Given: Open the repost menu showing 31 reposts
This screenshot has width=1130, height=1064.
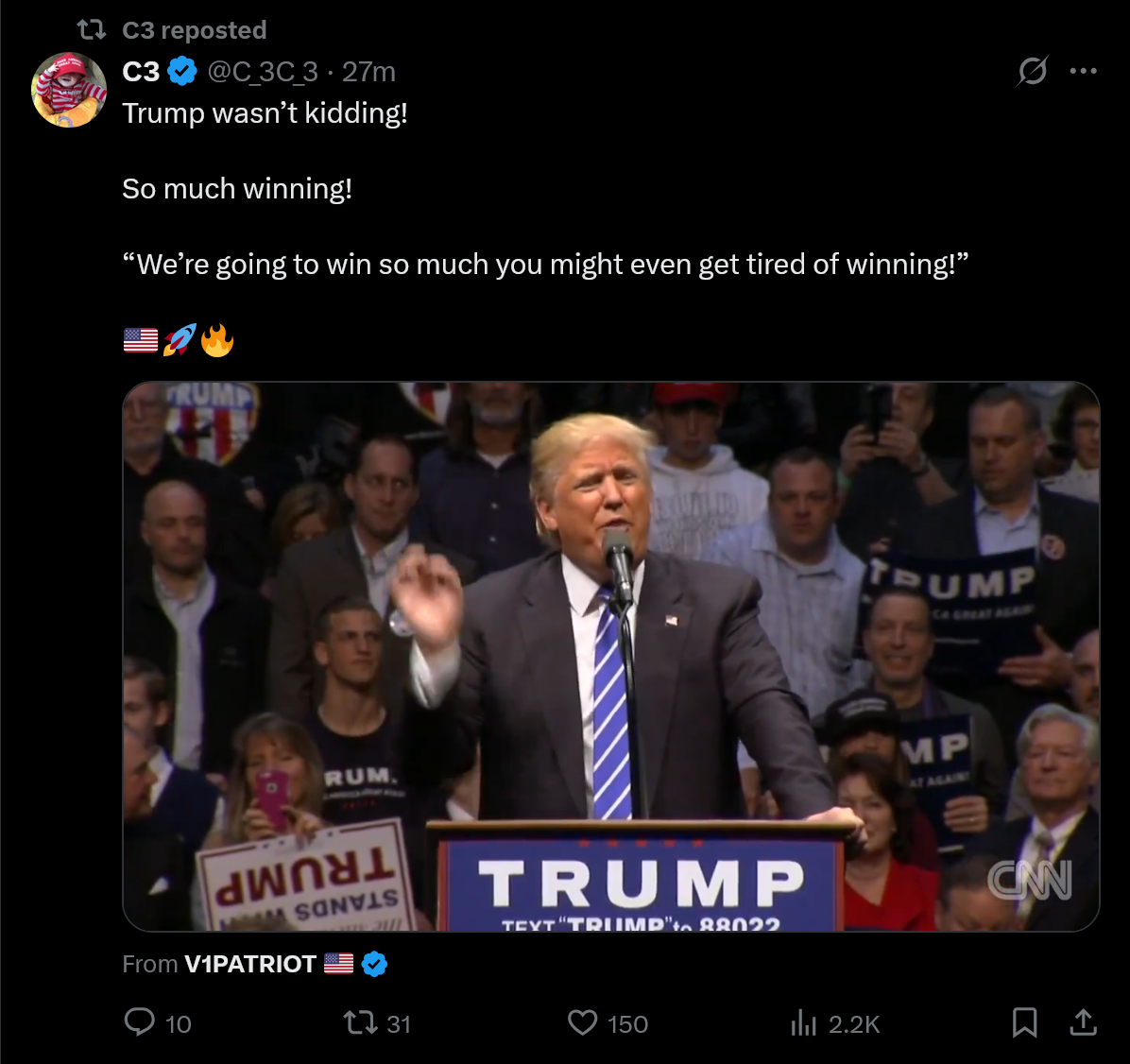Looking at the screenshot, I should click(376, 1023).
